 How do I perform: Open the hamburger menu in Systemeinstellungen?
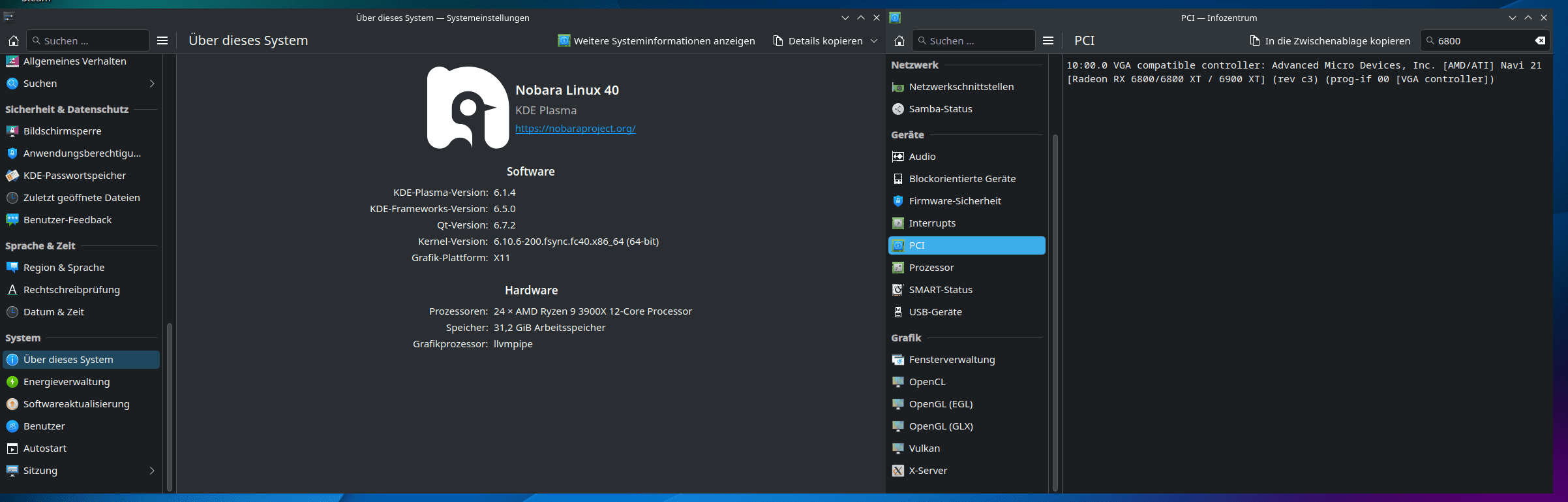162,40
